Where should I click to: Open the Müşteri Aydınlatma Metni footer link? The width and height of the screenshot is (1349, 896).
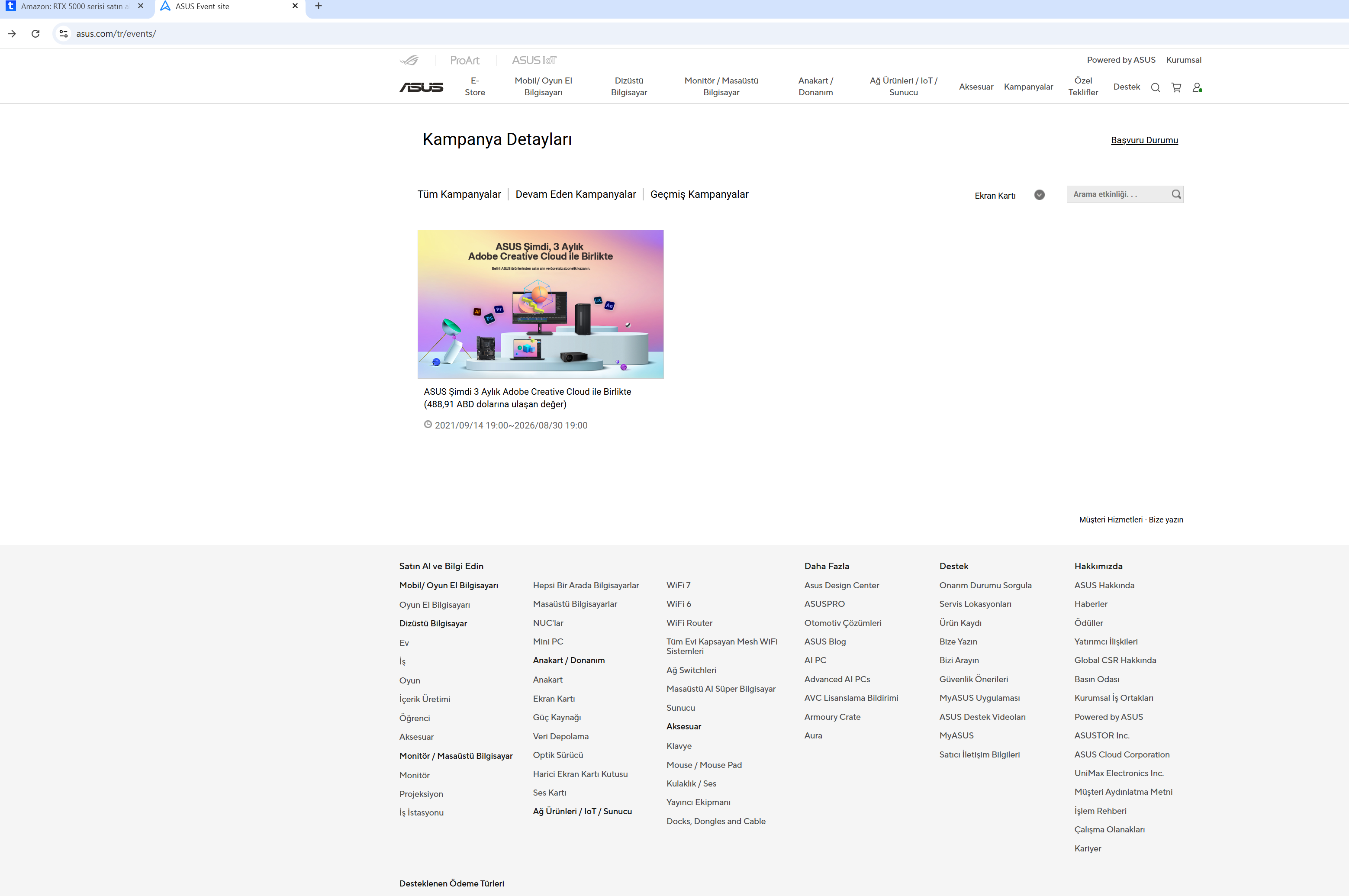pyautogui.click(x=1123, y=791)
